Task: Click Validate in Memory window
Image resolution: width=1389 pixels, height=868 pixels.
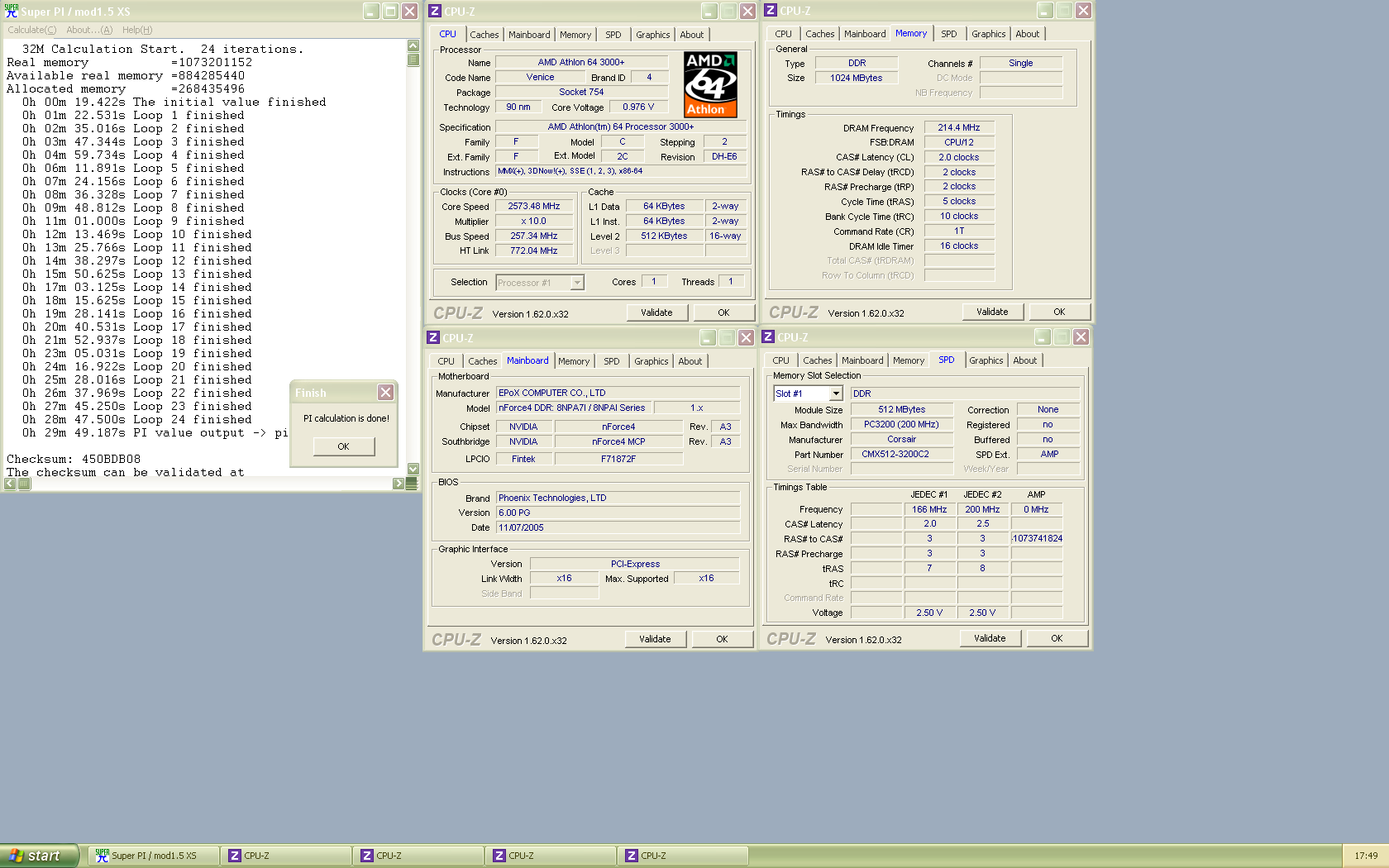Action: pos(992,312)
